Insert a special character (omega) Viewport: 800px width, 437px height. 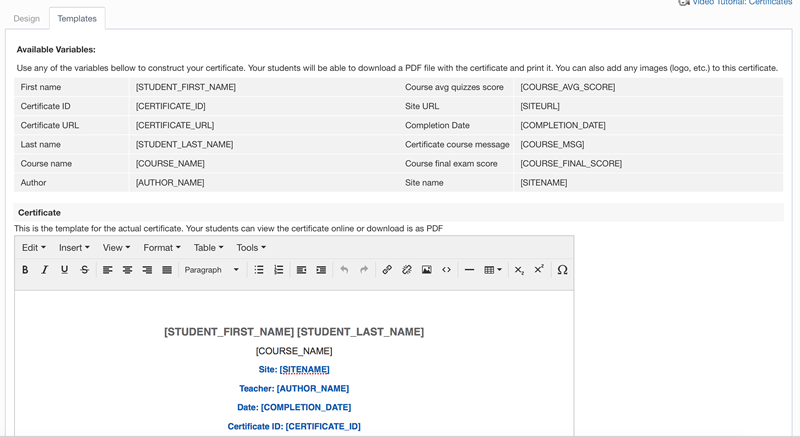coord(562,270)
